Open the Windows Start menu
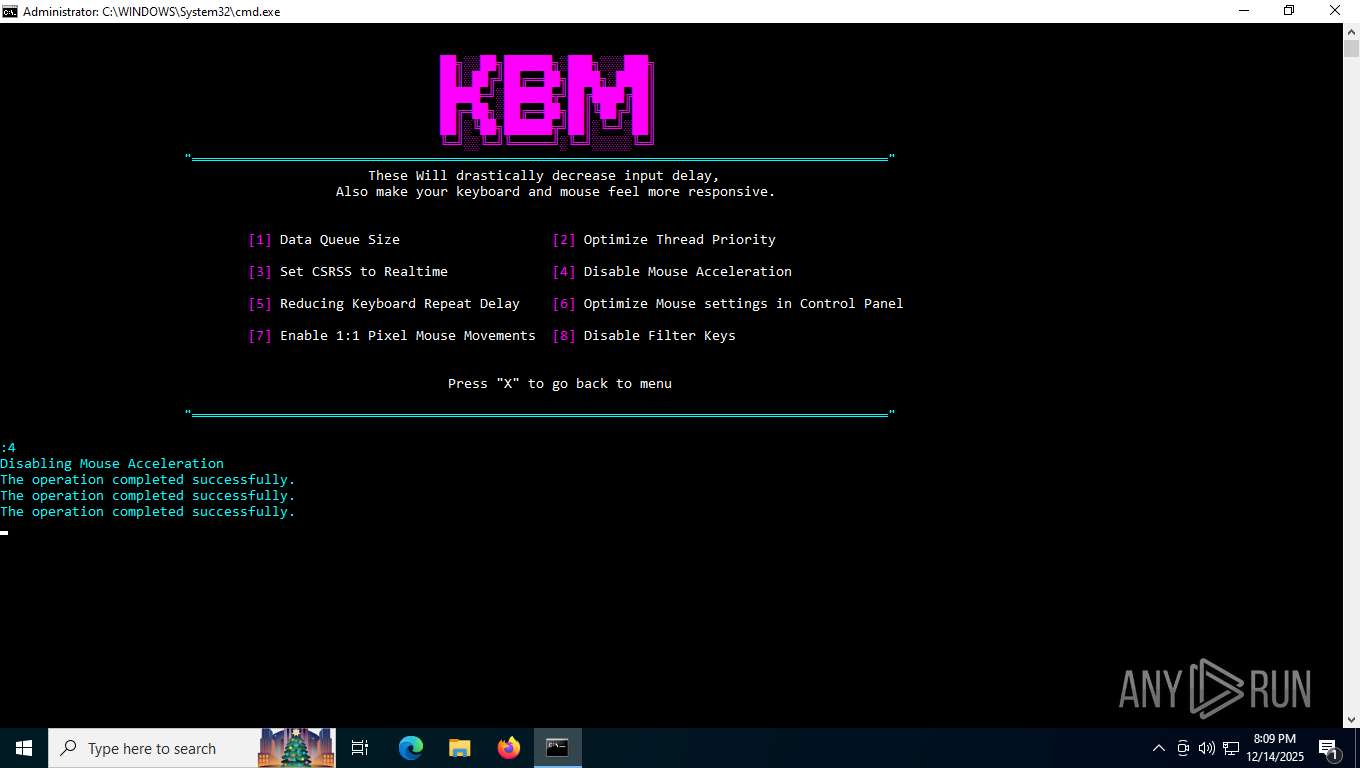The image size is (1360, 768). click(x=24, y=748)
